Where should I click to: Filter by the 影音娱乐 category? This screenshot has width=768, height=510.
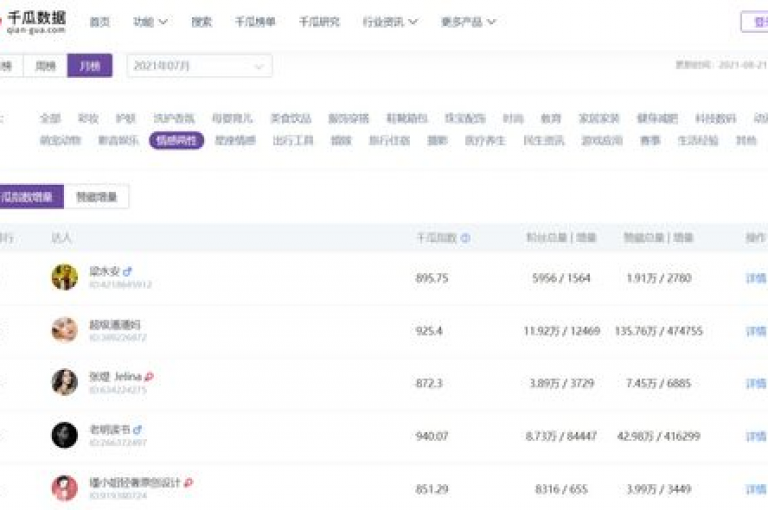coord(119,141)
